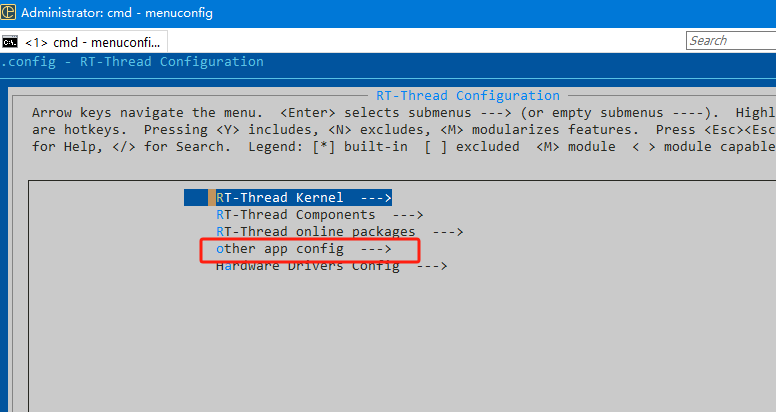Image resolution: width=776 pixels, height=412 pixels.
Task: Open RT-Thread online packages submenu
Action: point(339,232)
